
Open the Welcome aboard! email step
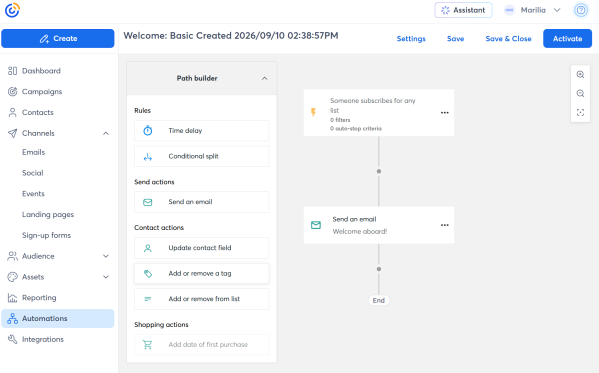click(x=379, y=225)
